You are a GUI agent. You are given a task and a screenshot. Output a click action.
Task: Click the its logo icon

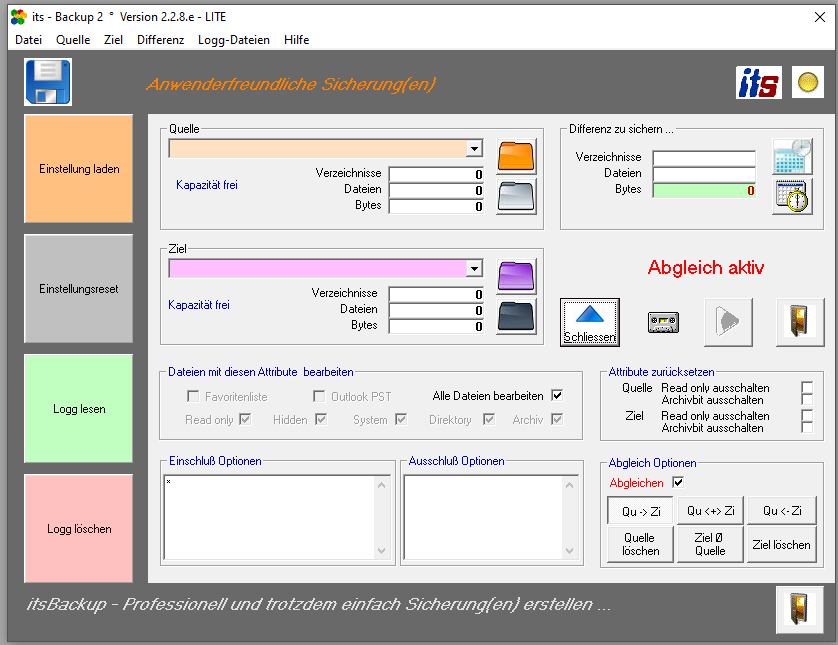(758, 83)
